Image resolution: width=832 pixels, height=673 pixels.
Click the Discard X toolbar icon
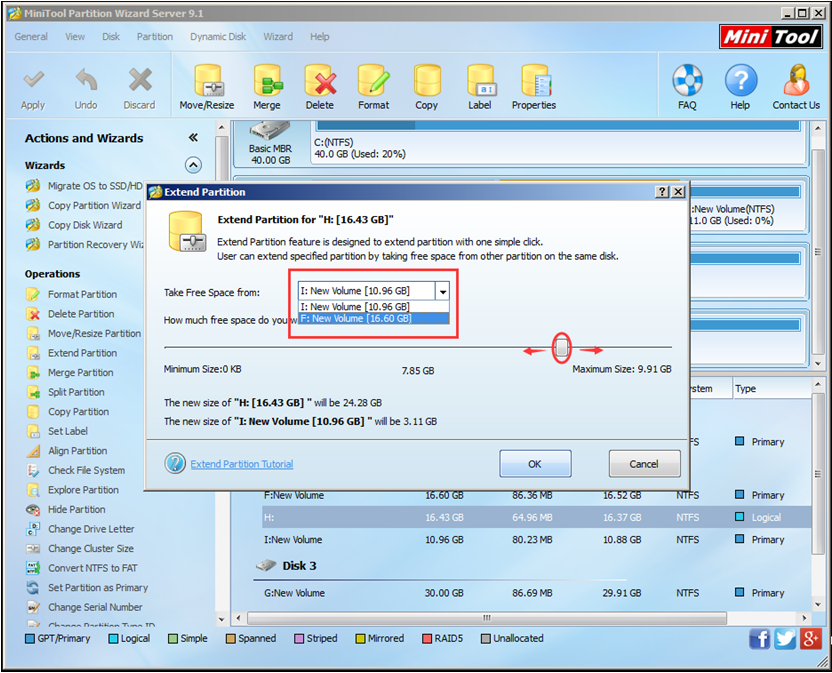click(140, 81)
